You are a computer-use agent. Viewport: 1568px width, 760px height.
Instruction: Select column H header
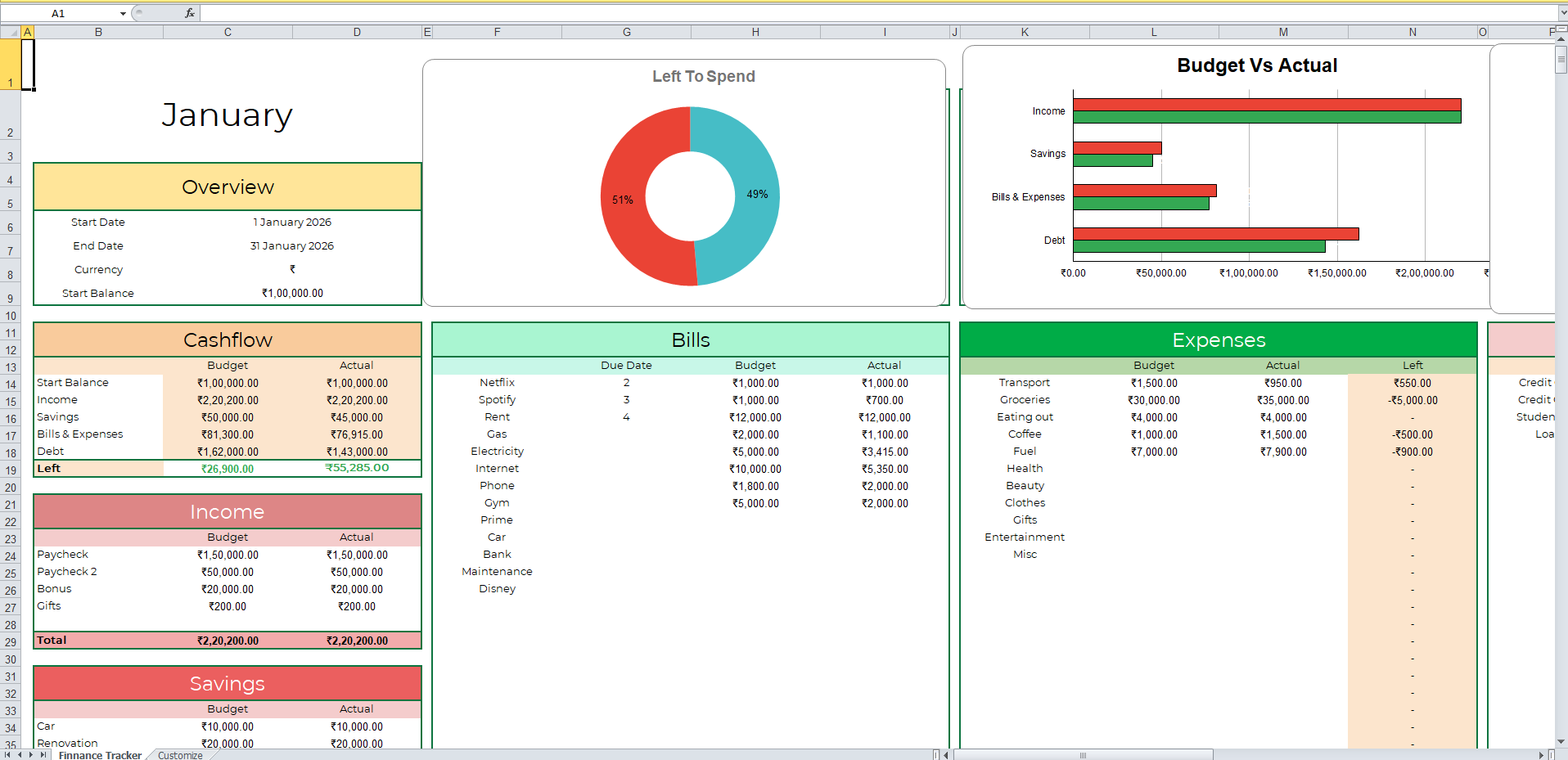pos(755,32)
